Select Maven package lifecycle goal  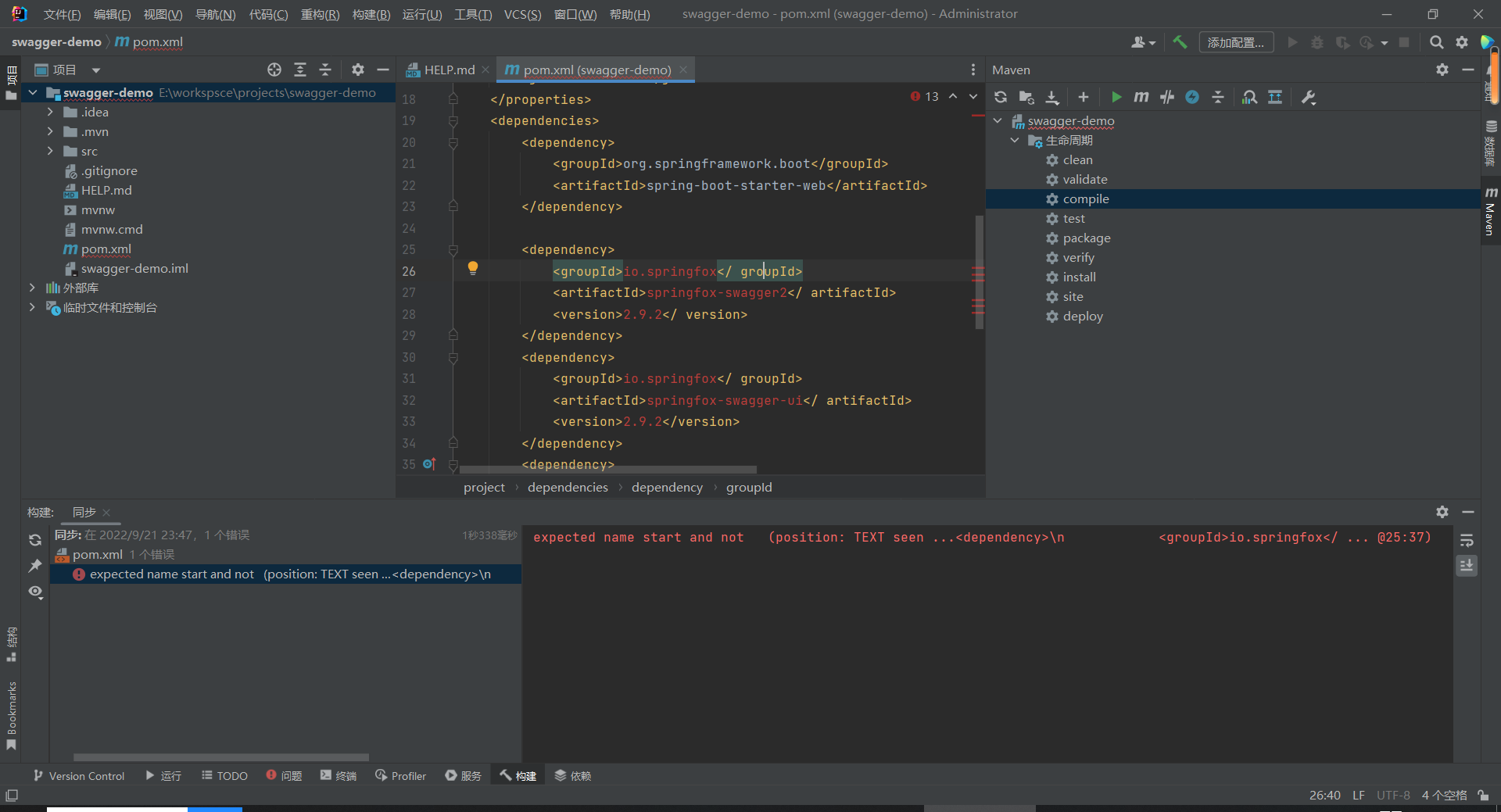[1087, 238]
